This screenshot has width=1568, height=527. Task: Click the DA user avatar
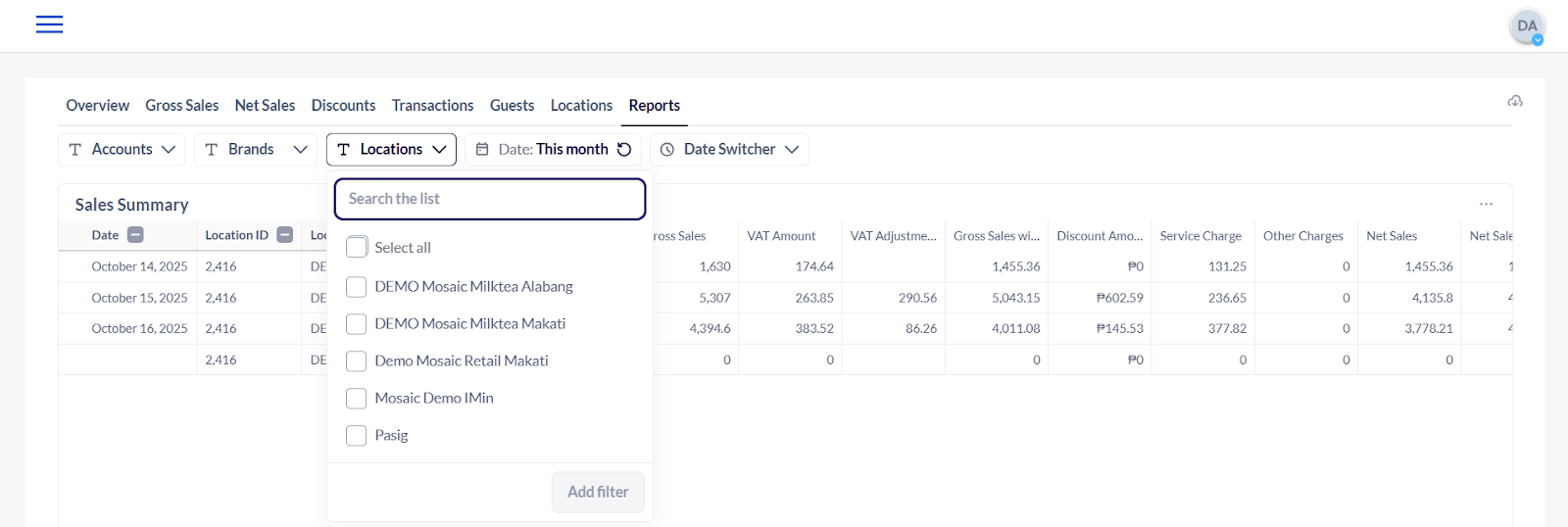pyautogui.click(x=1527, y=26)
